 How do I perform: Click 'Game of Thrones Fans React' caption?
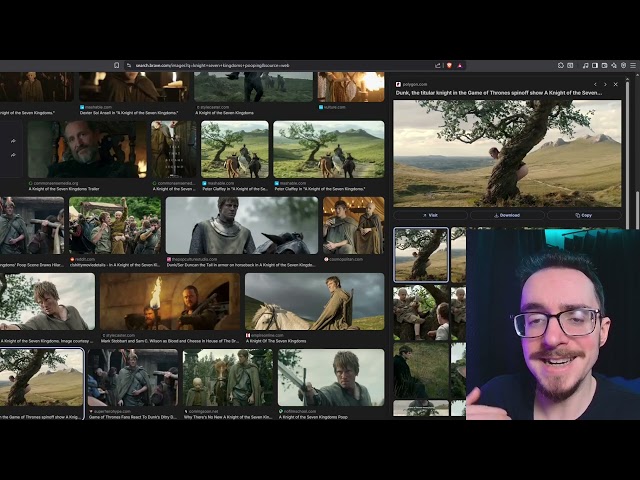pyautogui.click(x=133, y=417)
